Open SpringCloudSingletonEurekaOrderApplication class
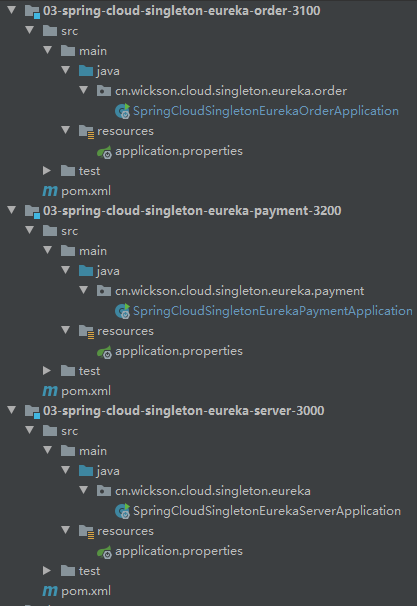The image size is (417, 606). tap(266, 111)
